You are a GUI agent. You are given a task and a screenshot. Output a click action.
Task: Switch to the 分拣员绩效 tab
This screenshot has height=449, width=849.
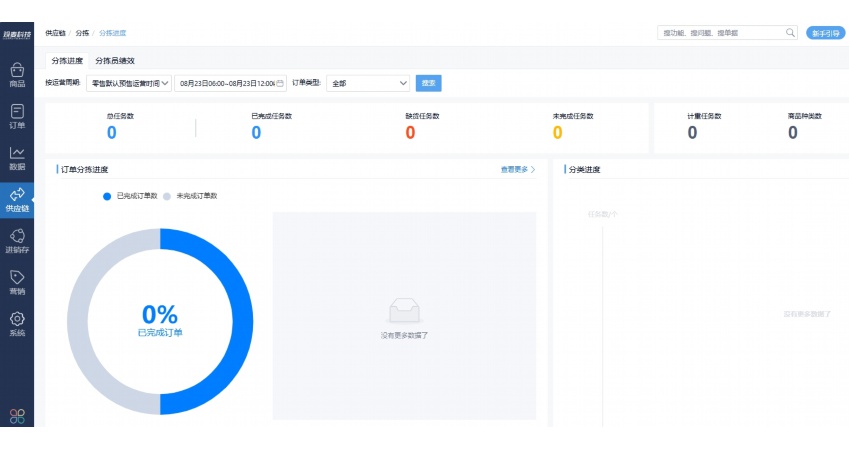pos(115,61)
